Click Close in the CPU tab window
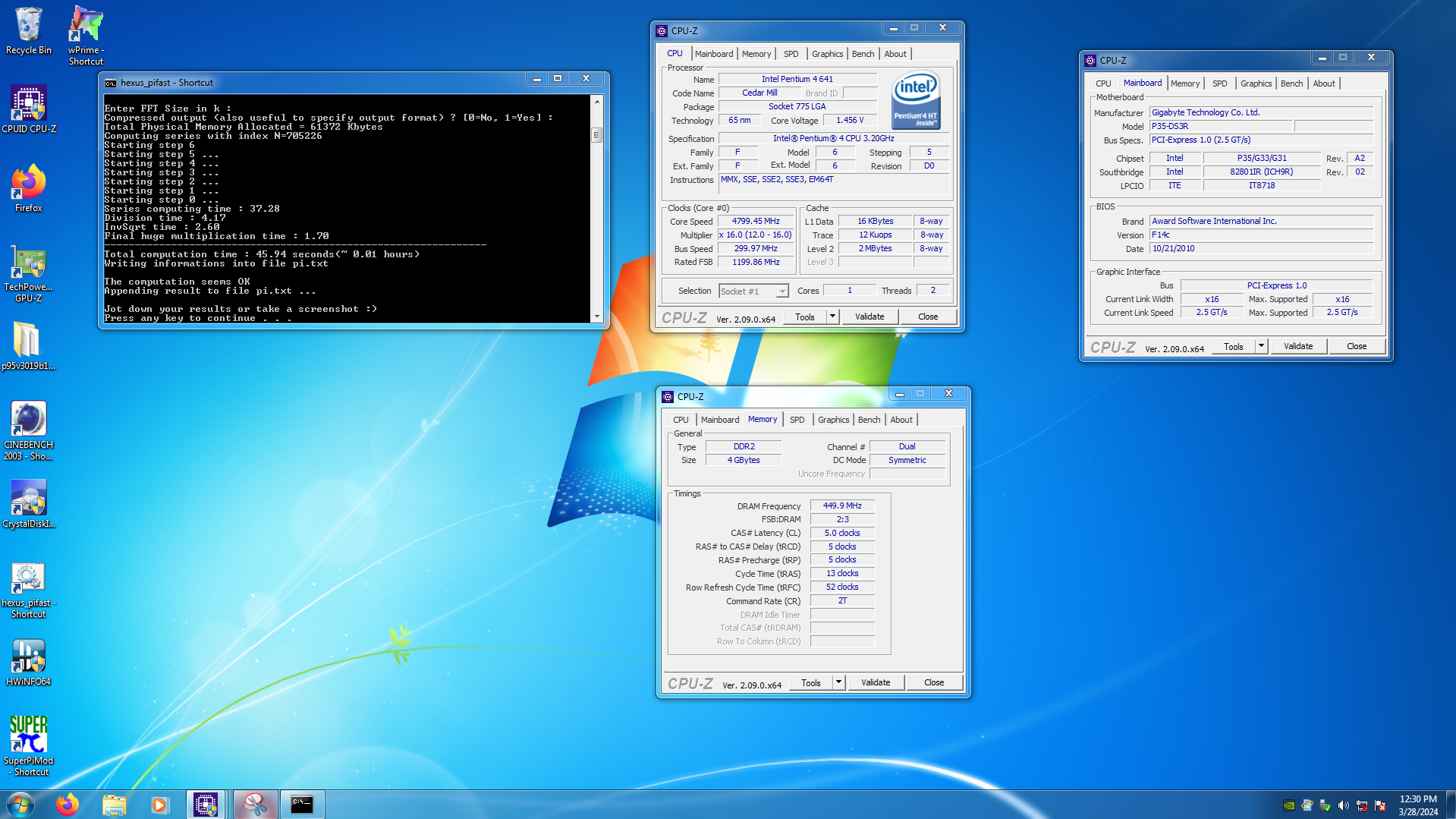This screenshot has width=1456, height=819. [928, 317]
